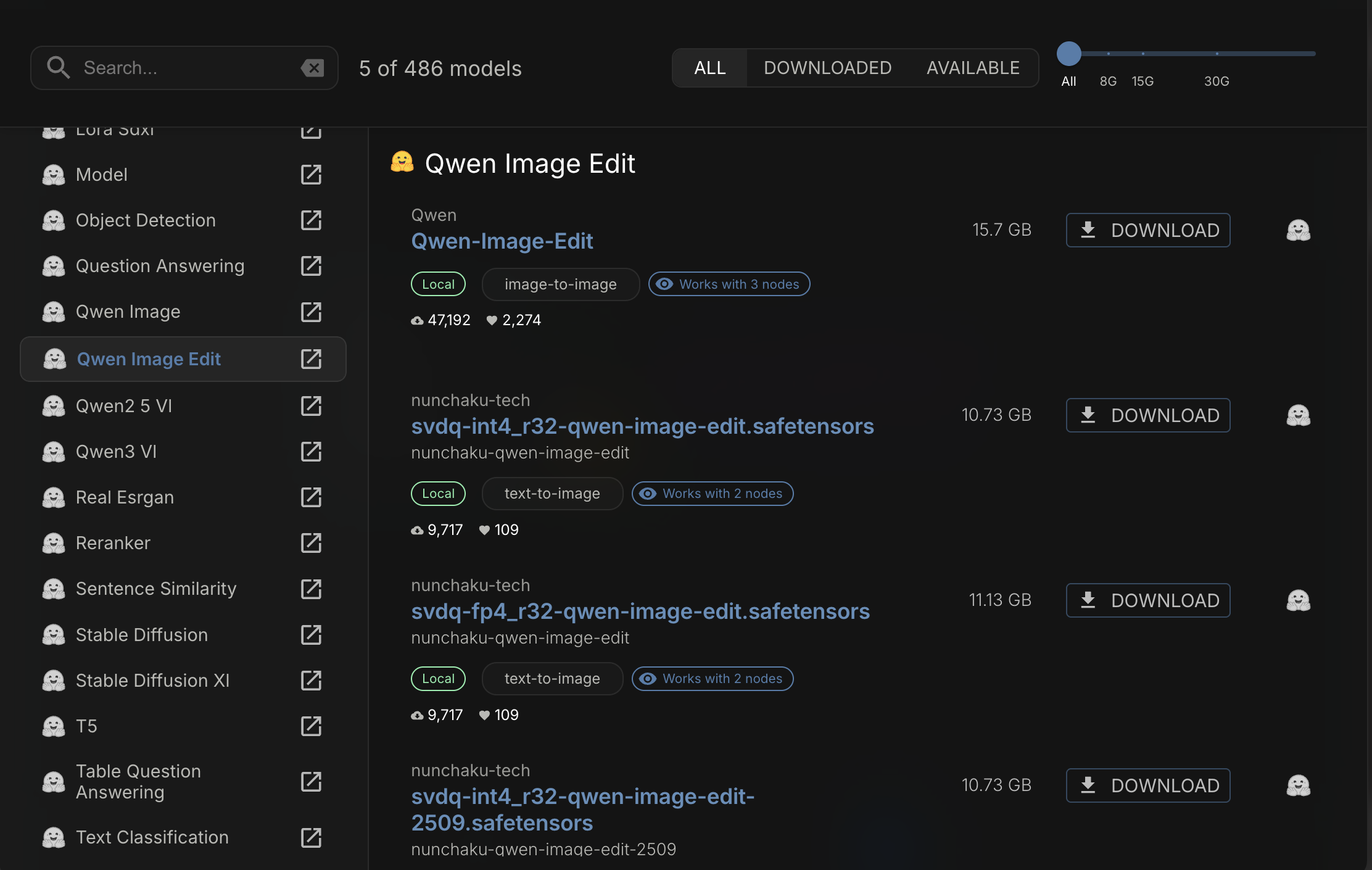Open Hugging Face icon for svdq-fp4_r32-qwen-image-edit.safetensors

pos(1298,600)
